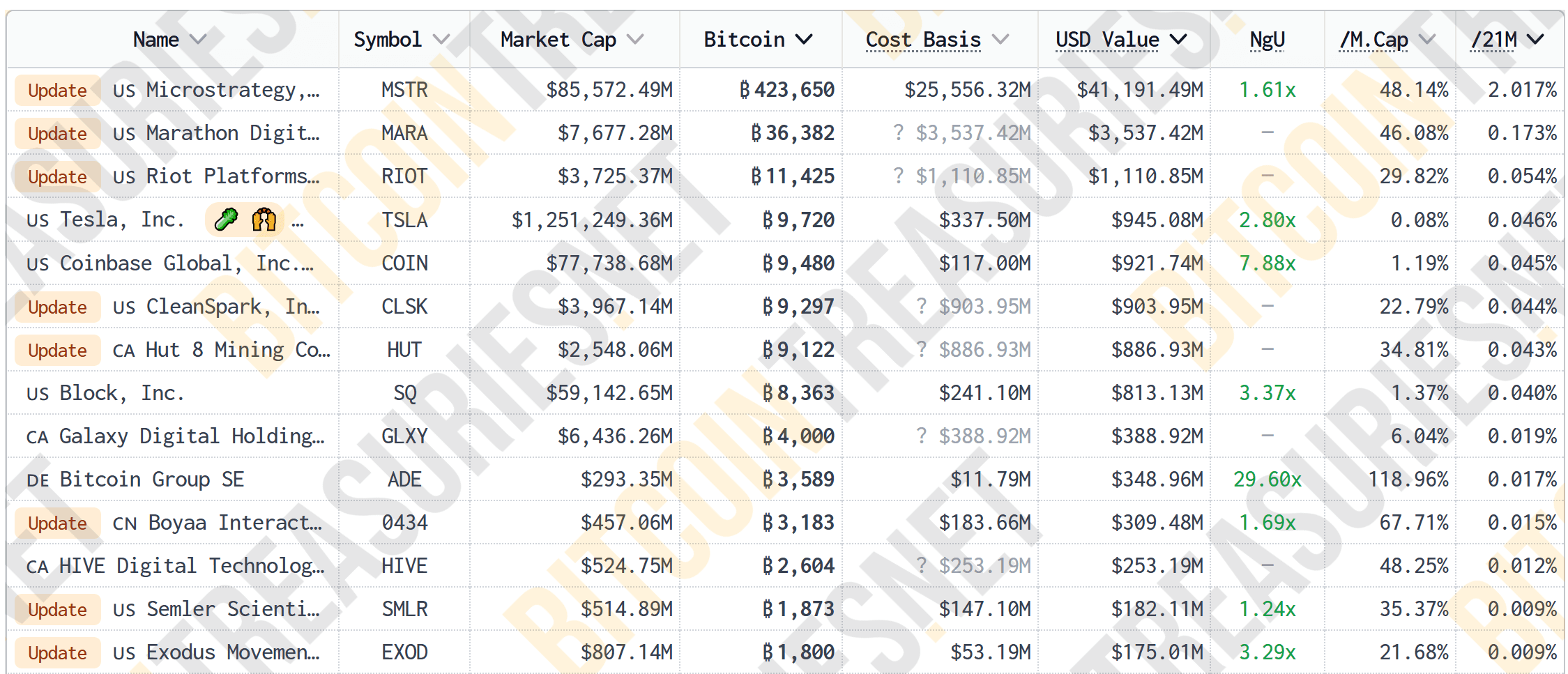Sort by the /M.Cap column chevron
The image size is (1568, 674).
(x=1427, y=40)
